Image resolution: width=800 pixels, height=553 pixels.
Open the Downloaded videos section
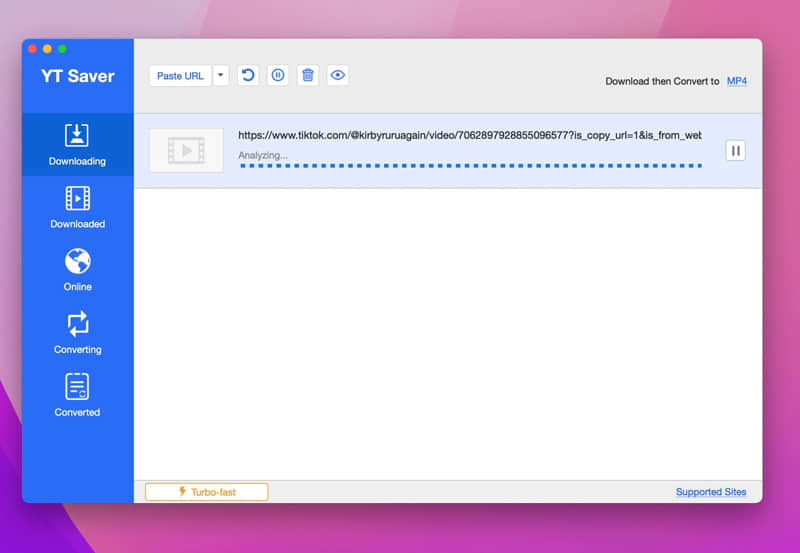77,207
